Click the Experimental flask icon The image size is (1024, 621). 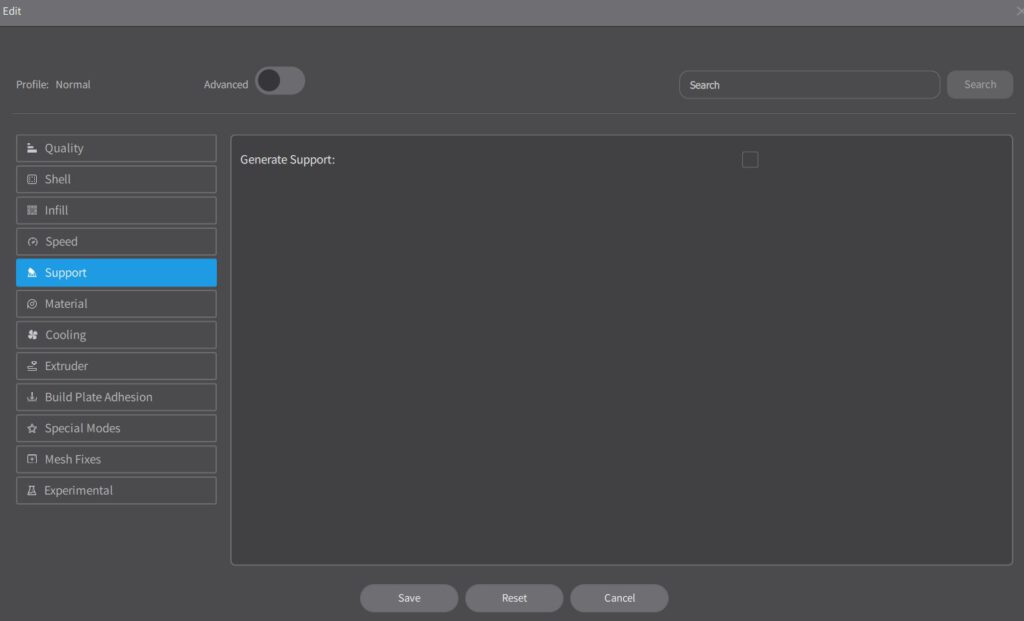32,490
